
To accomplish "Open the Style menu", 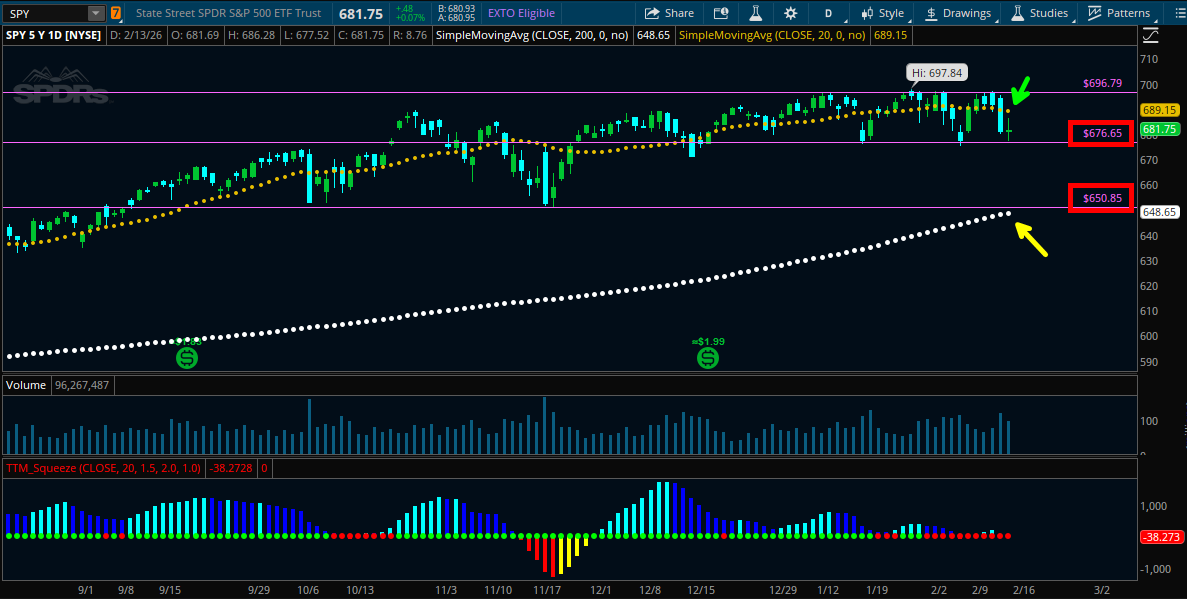I will [883, 13].
